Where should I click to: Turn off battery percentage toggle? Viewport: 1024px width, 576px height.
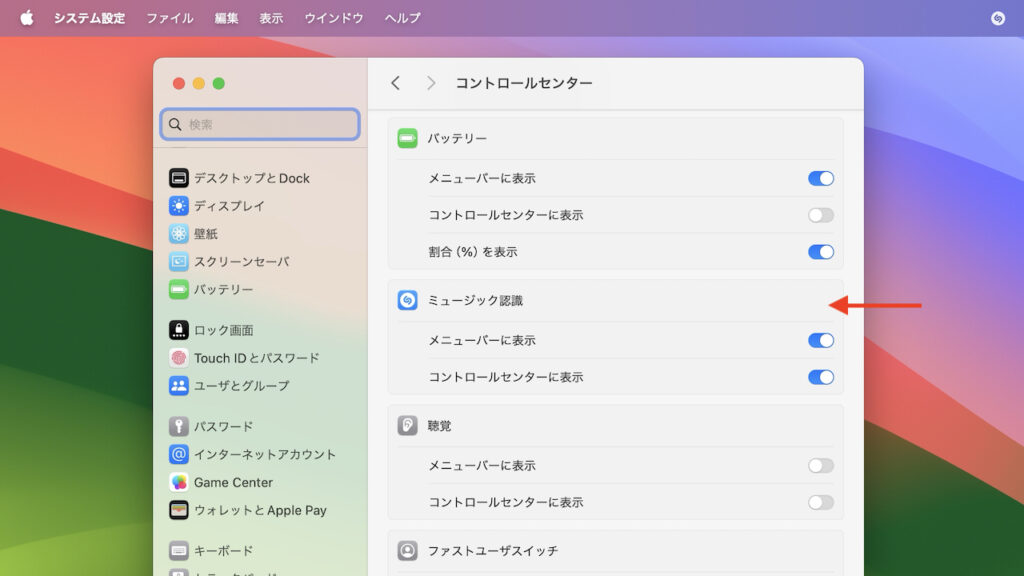pyautogui.click(x=820, y=252)
